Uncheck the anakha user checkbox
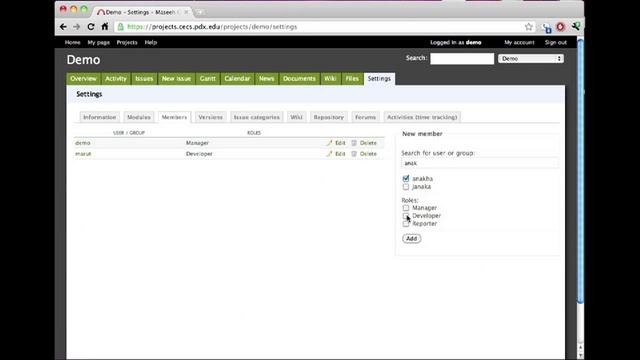The height and width of the screenshot is (360, 640). pos(406,179)
